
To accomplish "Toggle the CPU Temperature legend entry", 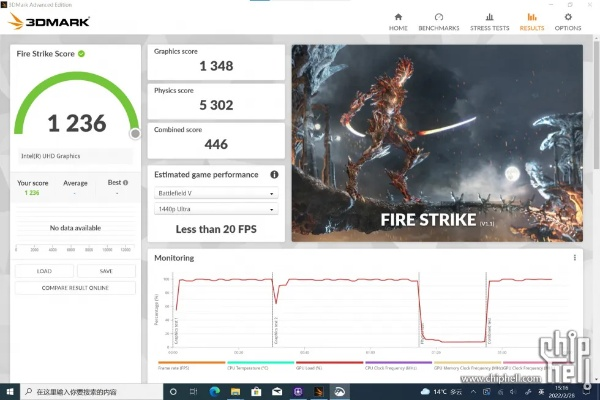I will click(246, 368).
